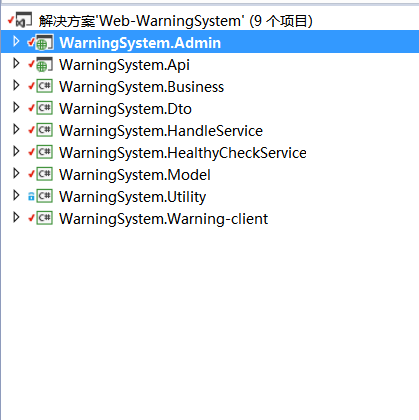Click the C# icon of WarningSystem.Model
Viewport: 419px width, 420px height.
click(44, 174)
